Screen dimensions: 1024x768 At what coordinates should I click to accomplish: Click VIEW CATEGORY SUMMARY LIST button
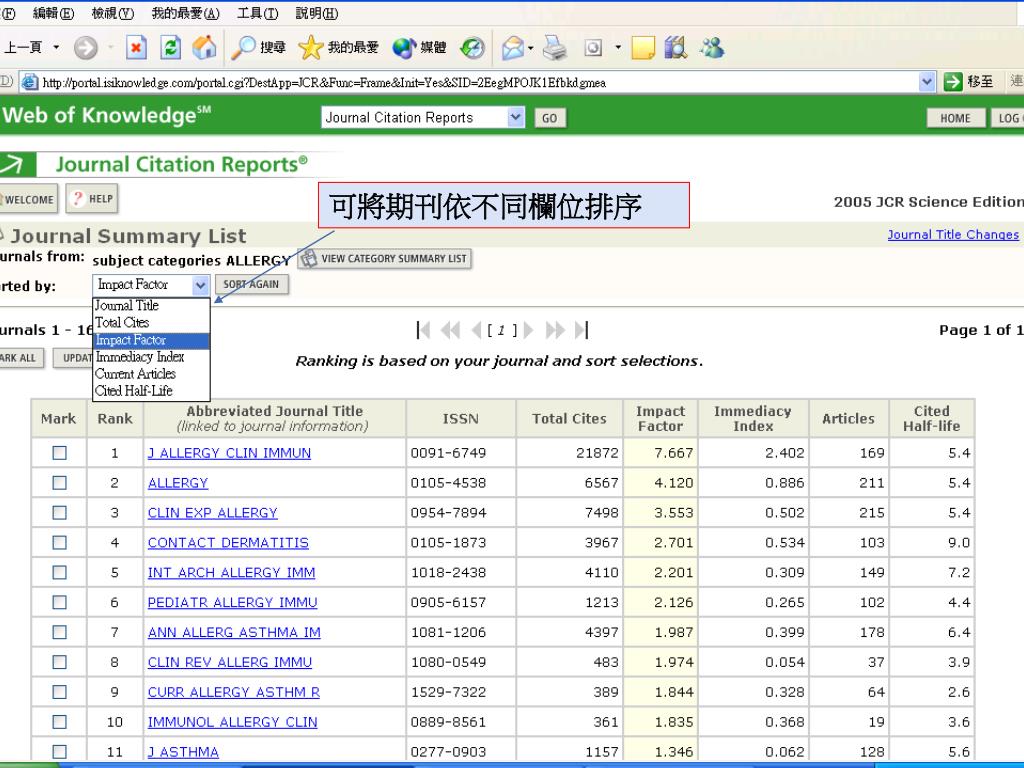click(385, 259)
